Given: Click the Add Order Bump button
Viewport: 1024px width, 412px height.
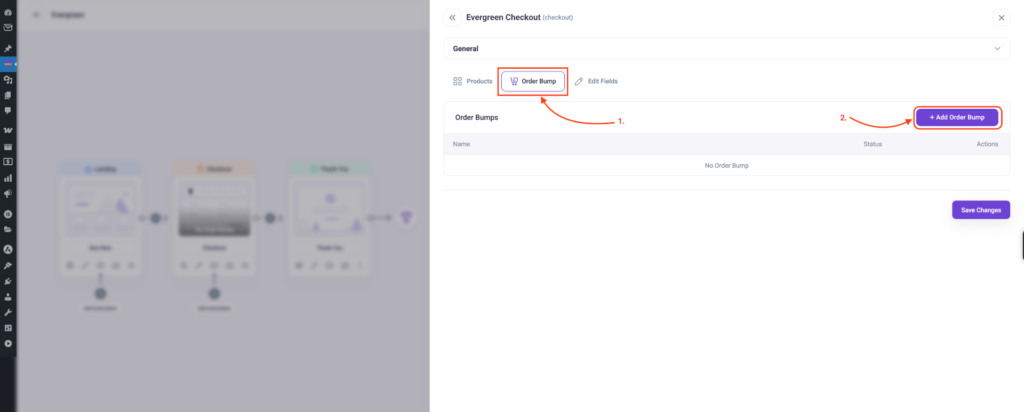Looking at the screenshot, I should [x=956, y=118].
